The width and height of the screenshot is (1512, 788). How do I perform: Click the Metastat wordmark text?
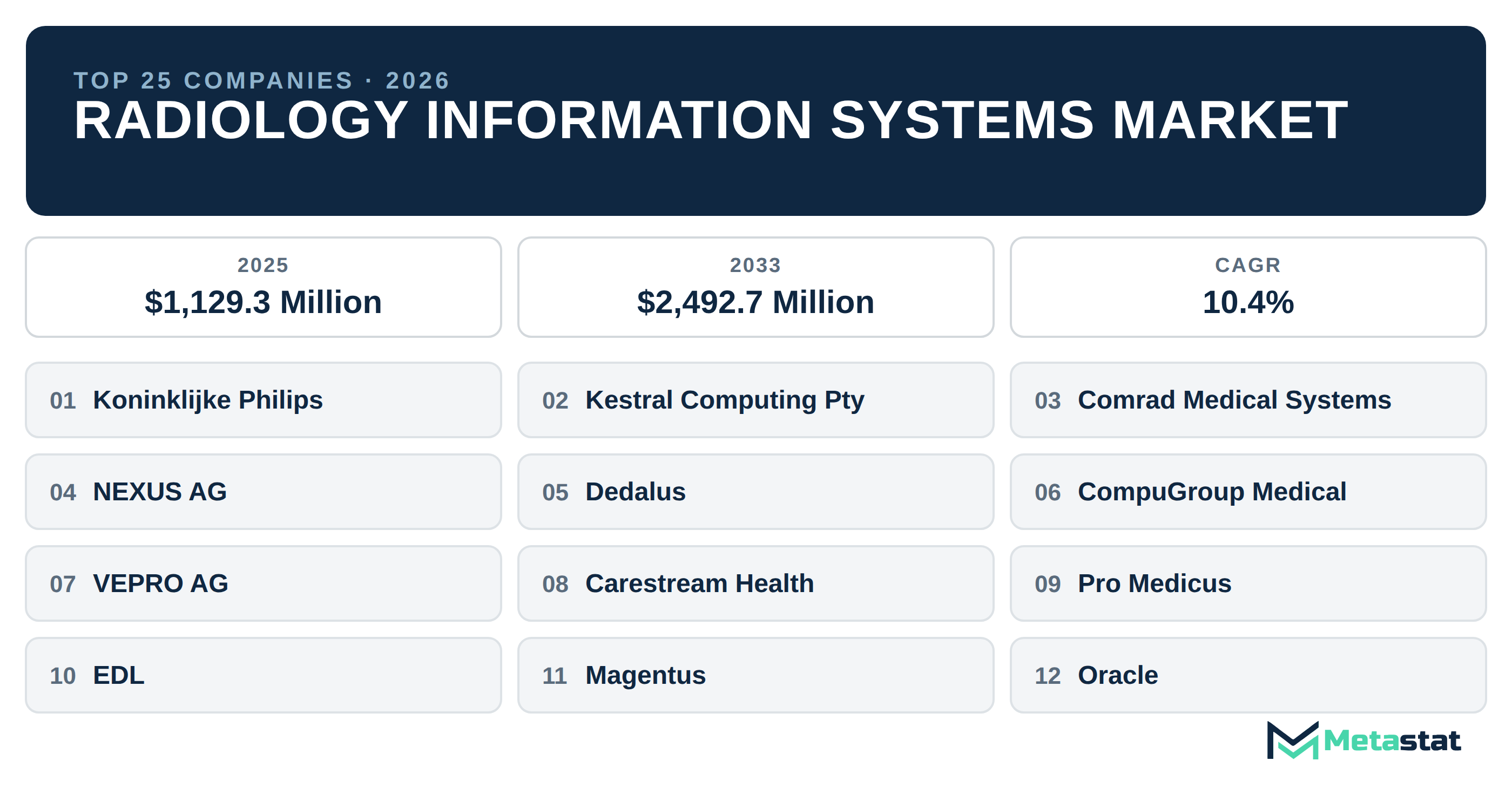coord(1392,741)
